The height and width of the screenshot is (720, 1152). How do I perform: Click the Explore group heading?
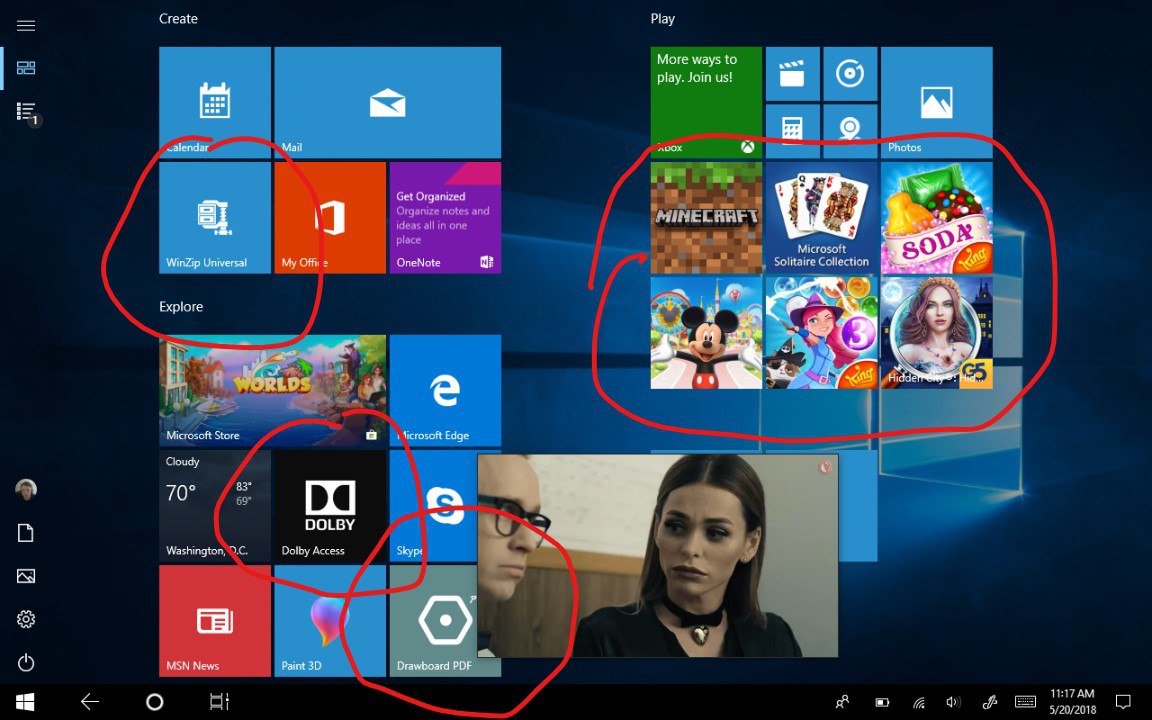(181, 307)
